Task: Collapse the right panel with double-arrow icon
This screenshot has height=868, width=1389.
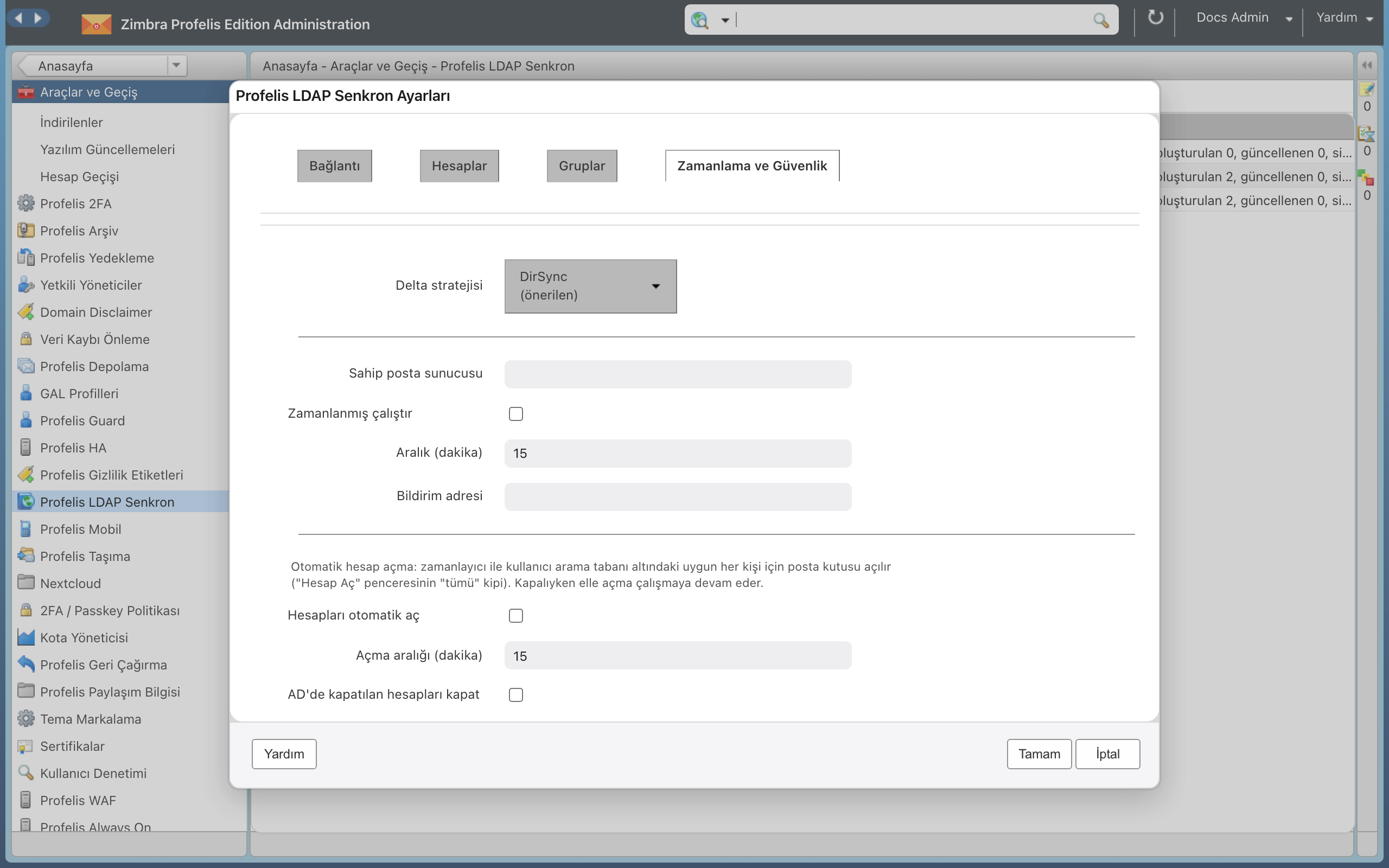Action: coord(1367,65)
